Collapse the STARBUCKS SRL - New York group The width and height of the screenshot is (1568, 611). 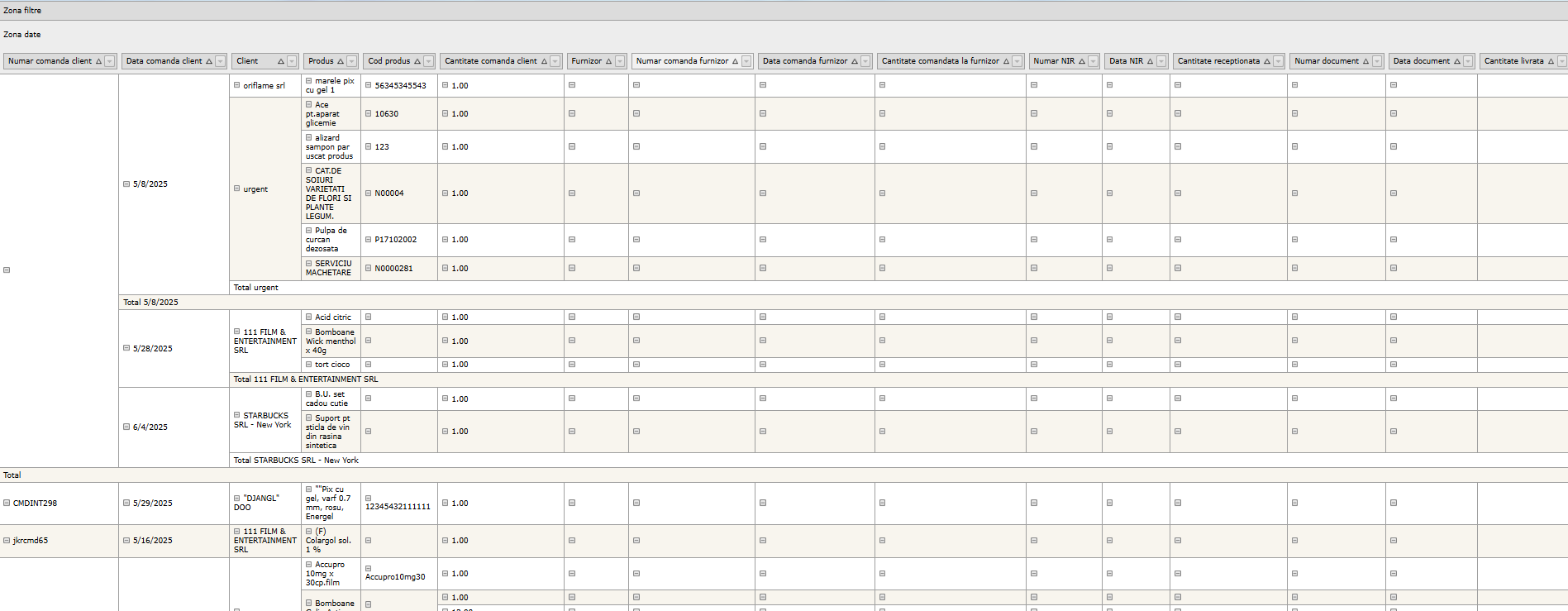[x=237, y=415]
